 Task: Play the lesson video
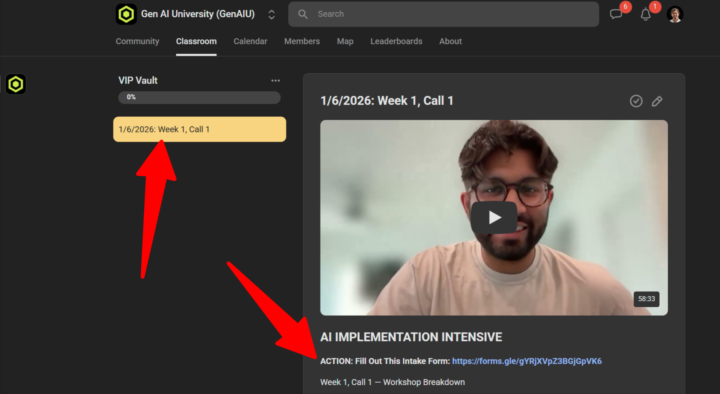point(494,217)
